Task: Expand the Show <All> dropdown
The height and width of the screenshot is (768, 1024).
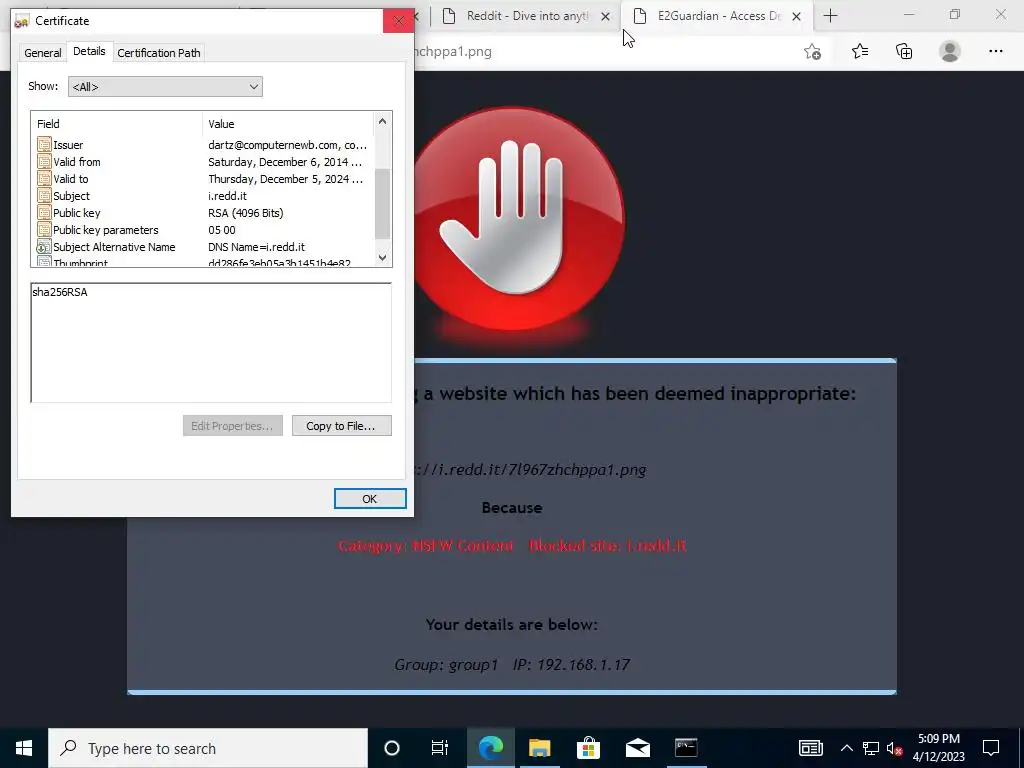Action: [165, 86]
